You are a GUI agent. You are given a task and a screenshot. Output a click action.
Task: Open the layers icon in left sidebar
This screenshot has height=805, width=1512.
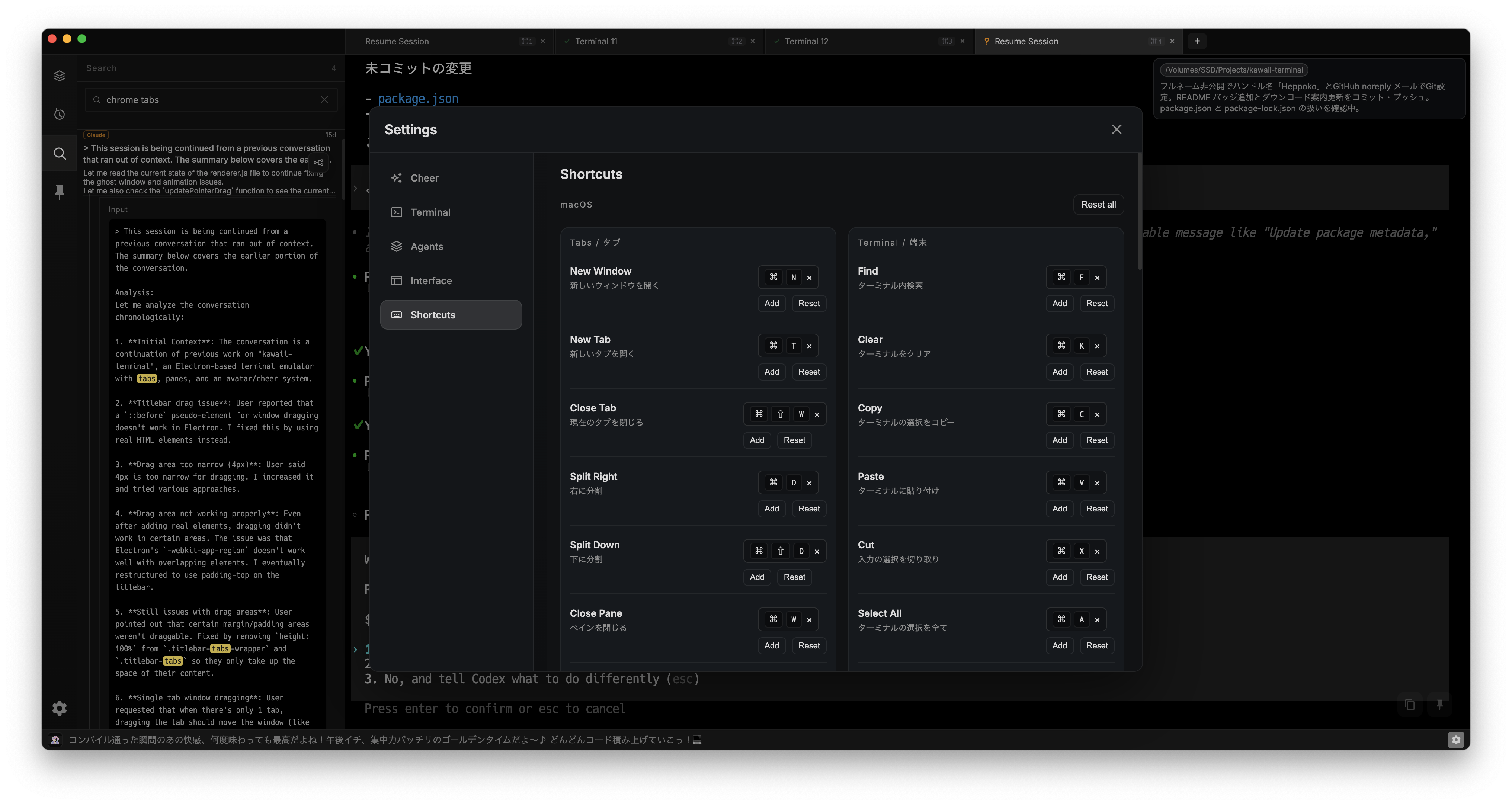(x=59, y=76)
